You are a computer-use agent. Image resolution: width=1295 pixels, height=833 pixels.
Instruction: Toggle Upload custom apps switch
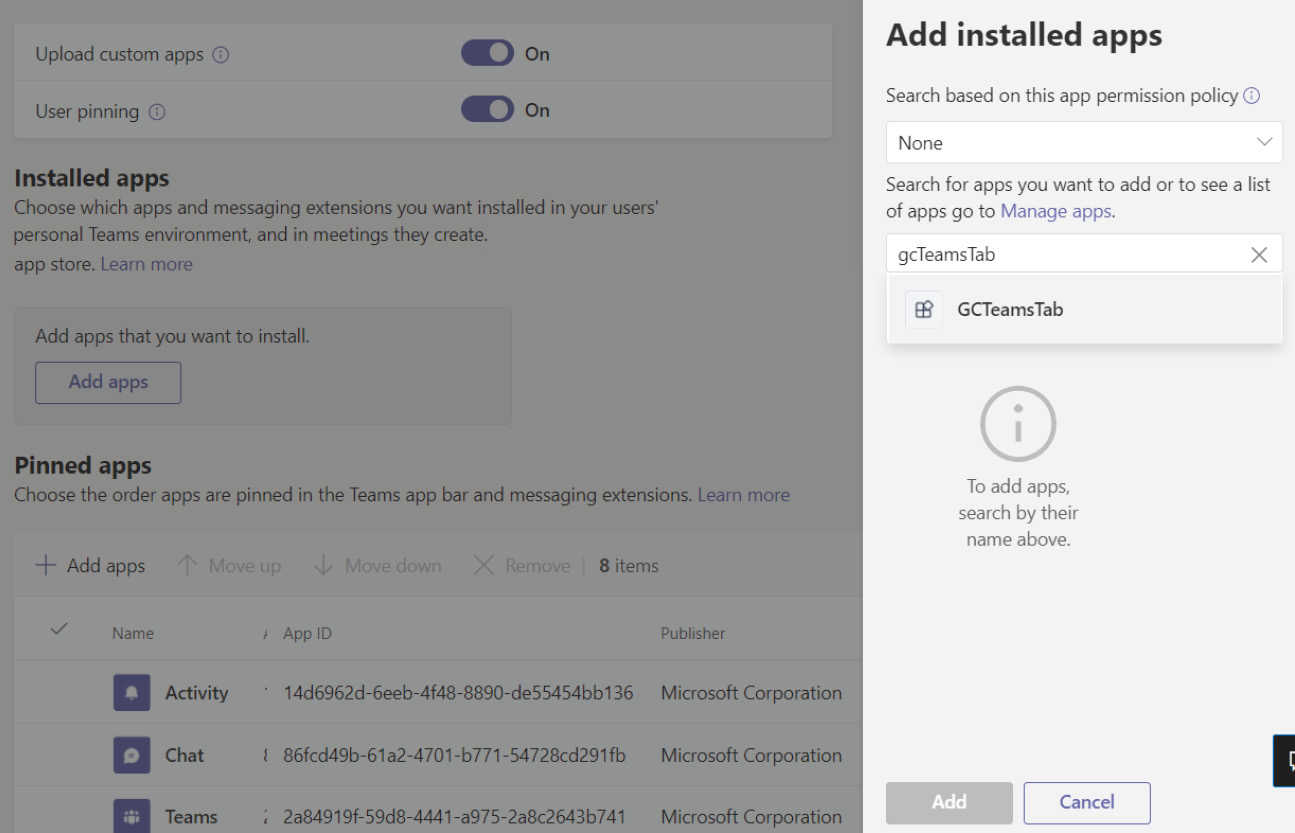(x=487, y=53)
